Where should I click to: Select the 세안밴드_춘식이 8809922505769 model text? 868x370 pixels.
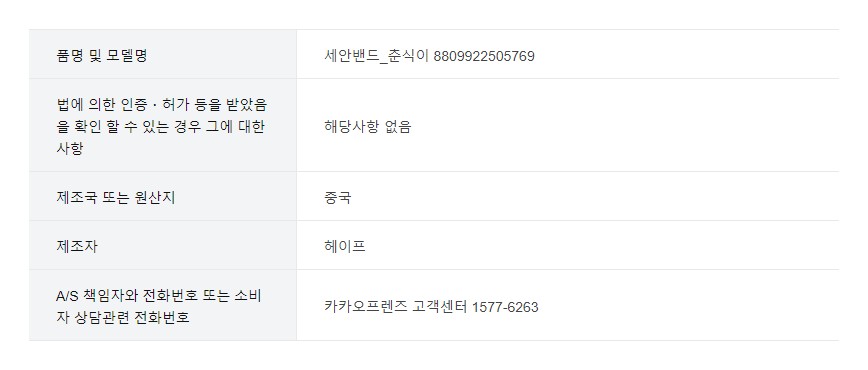(x=430, y=56)
